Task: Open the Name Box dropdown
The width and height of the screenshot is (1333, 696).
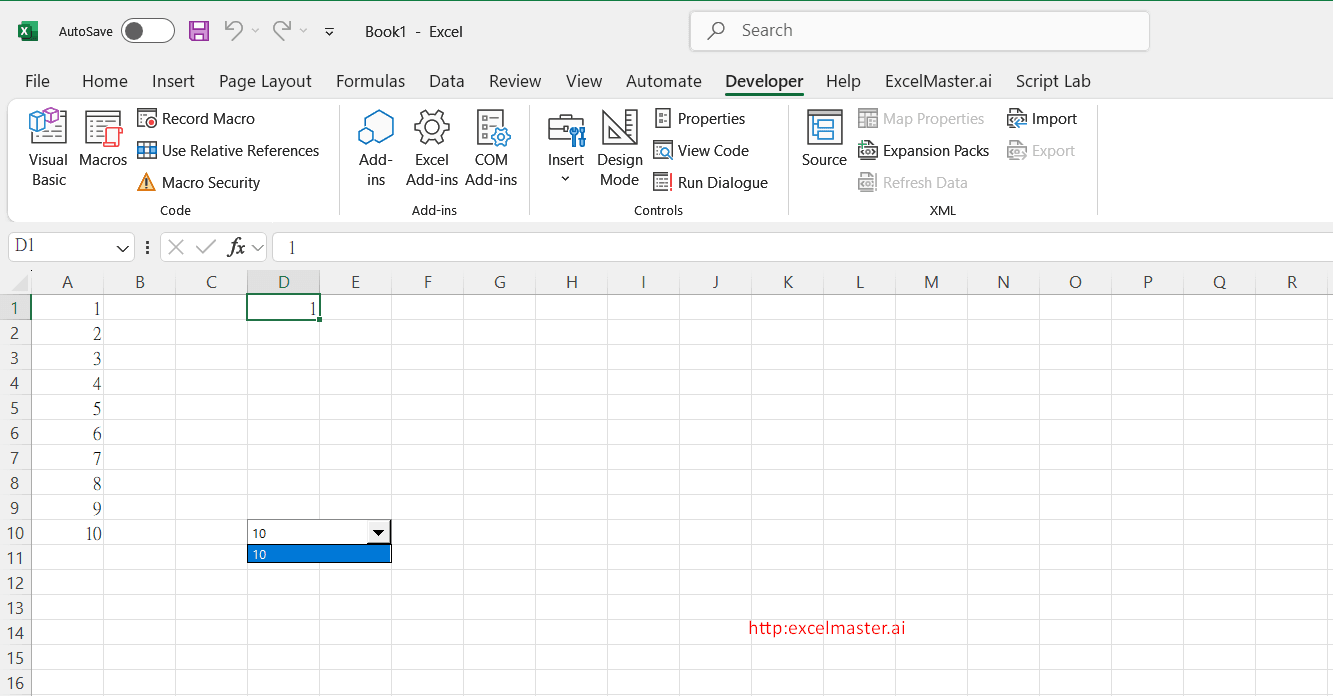Action: pos(124,247)
